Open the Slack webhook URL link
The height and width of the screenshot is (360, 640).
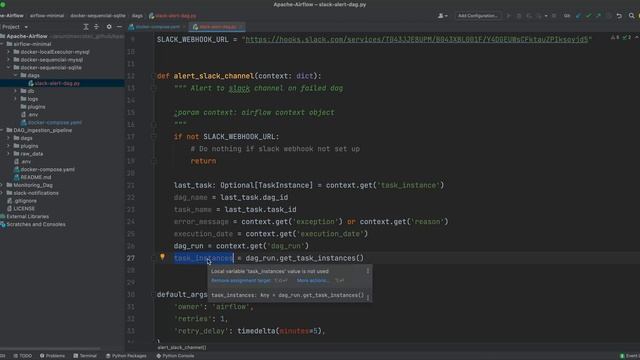pyautogui.click(x=417, y=40)
